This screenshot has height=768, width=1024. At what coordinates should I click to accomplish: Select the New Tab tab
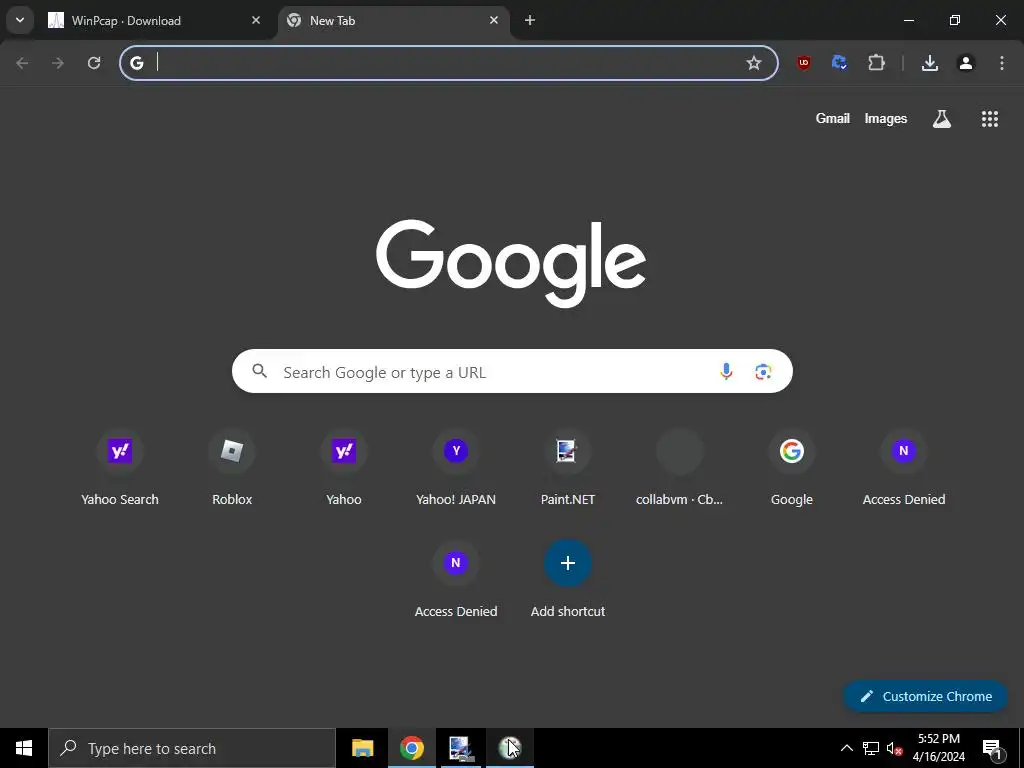(x=393, y=20)
